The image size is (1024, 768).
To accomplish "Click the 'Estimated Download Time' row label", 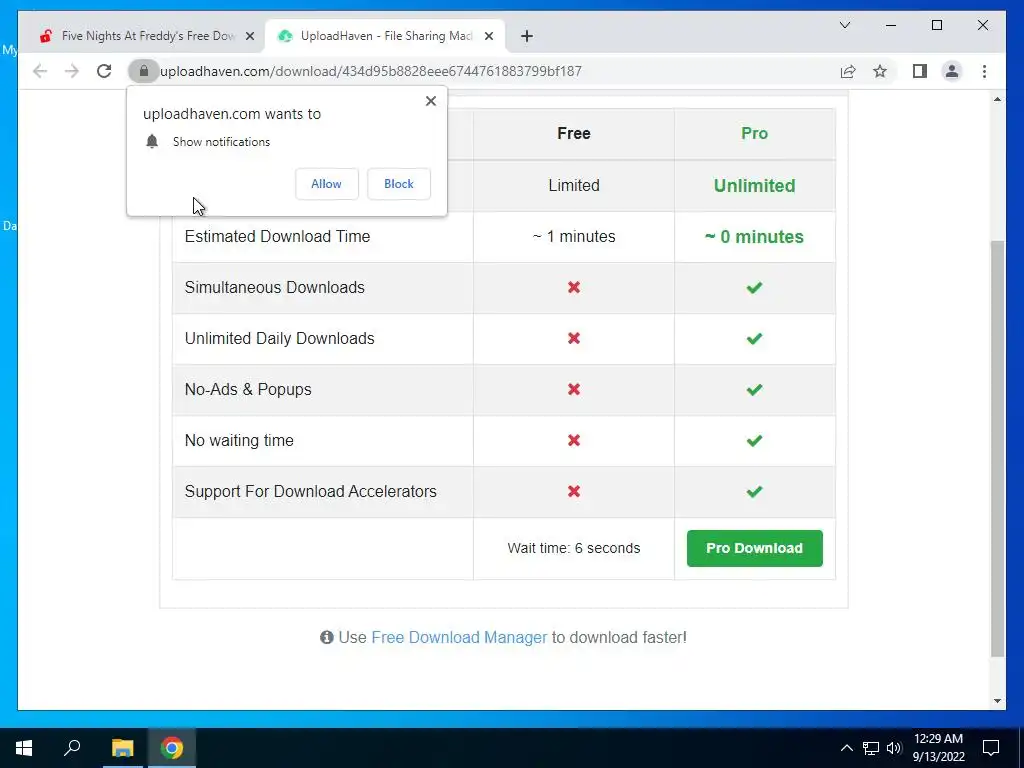I will tap(278, 236).
